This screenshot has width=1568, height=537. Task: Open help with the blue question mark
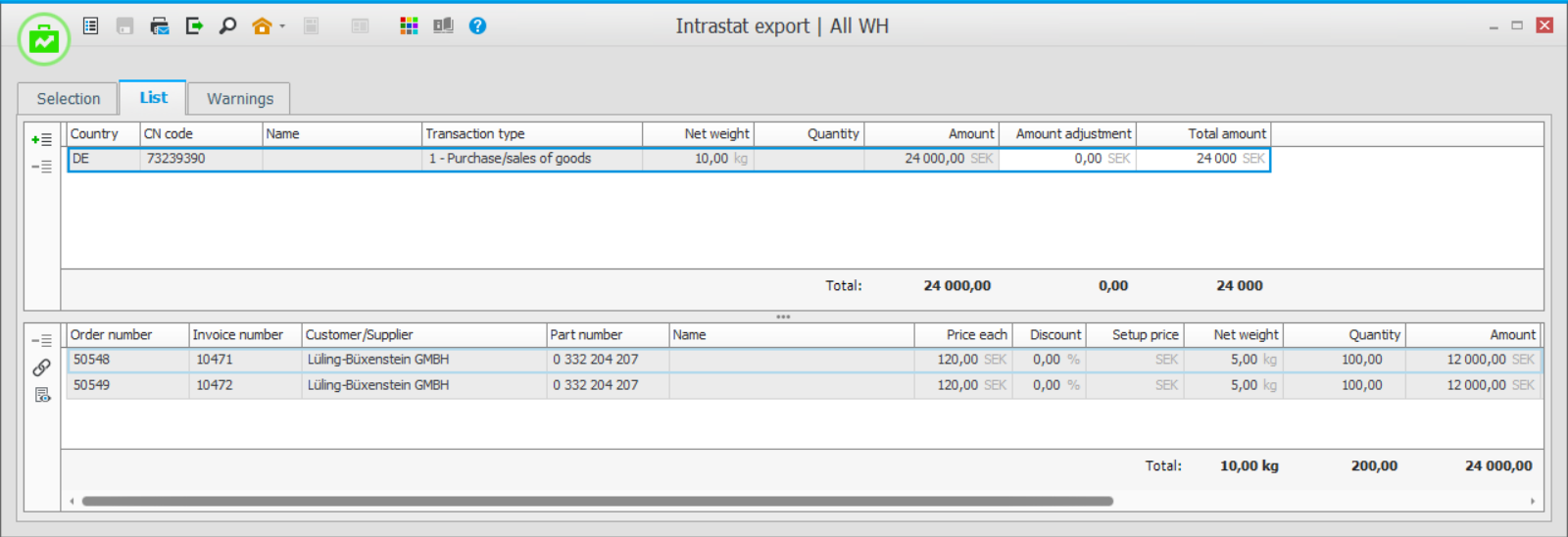tap(477, 25)
